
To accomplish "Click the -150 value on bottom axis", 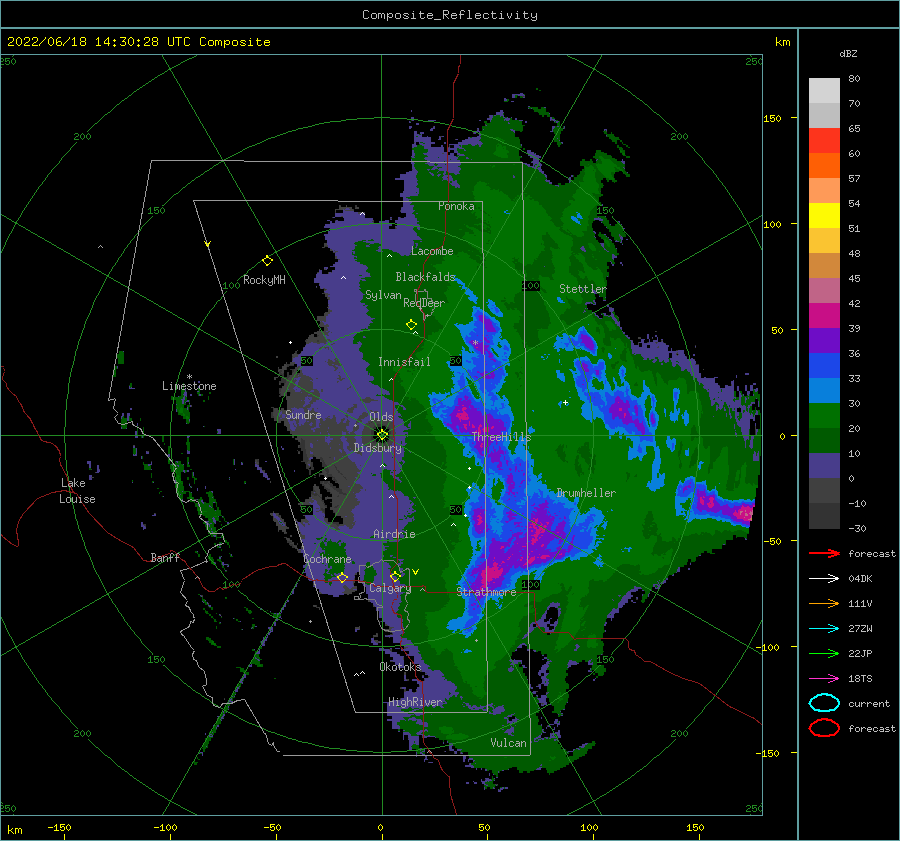I will pos(59,827).
